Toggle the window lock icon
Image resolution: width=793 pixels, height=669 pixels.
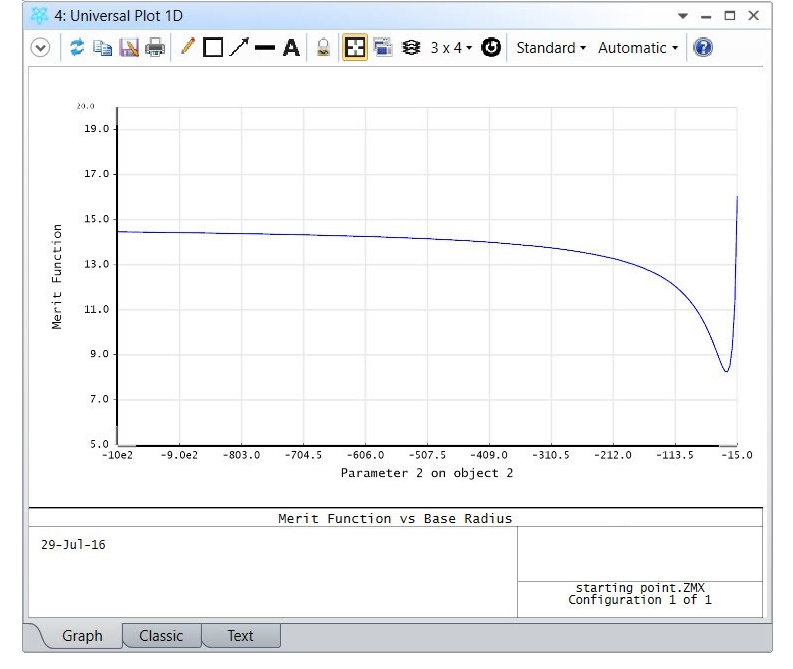coord(323,48)
